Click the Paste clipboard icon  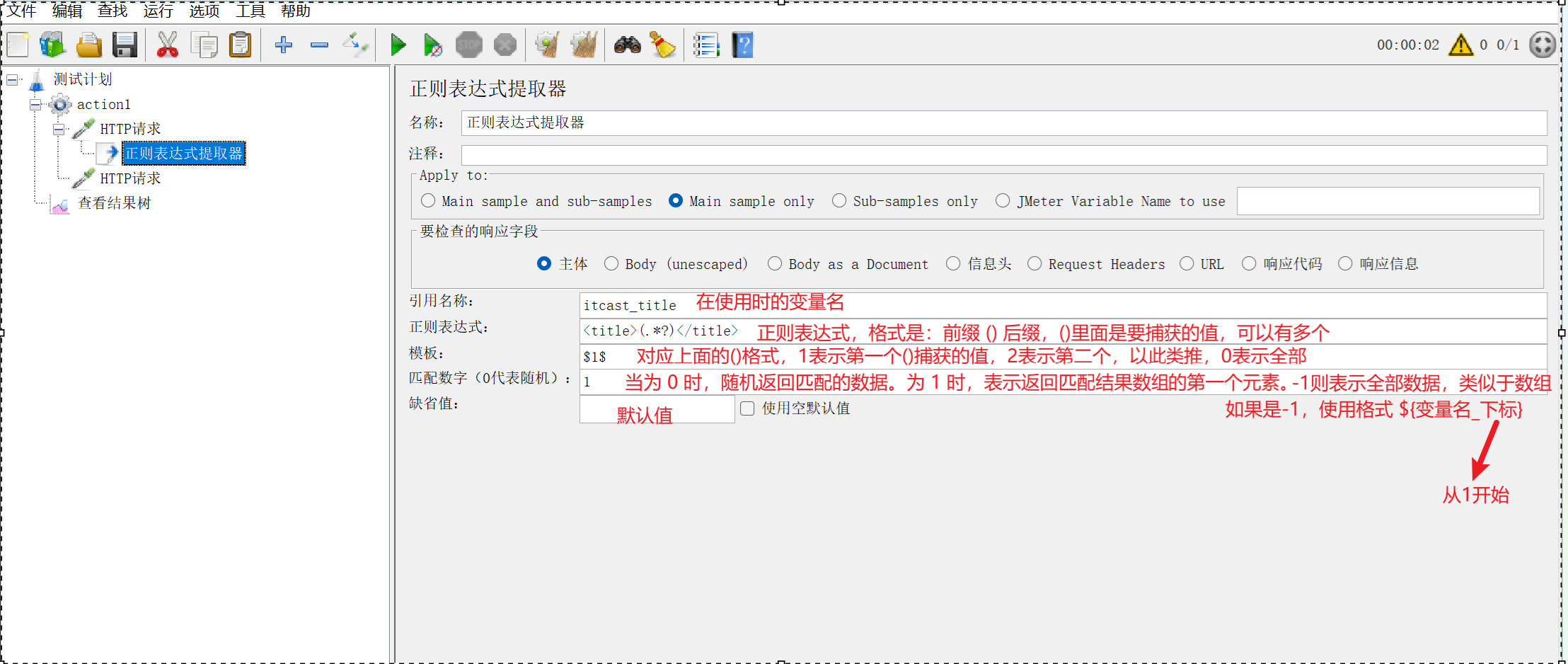[x=241, y=45]
